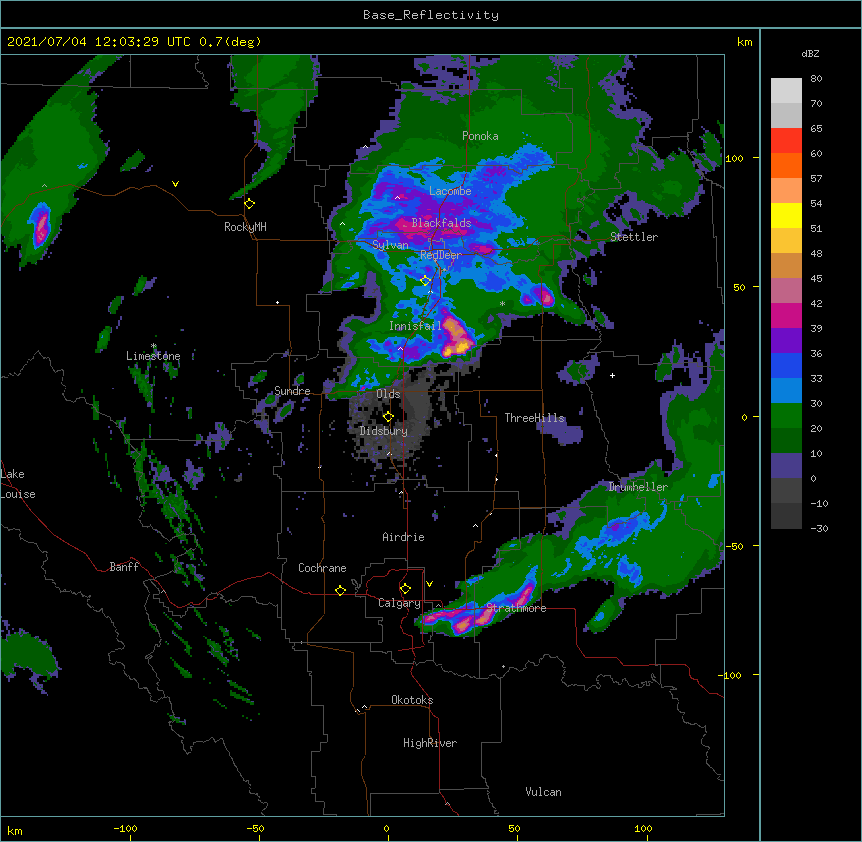Screen dimensions: 862x842
Task: Click the Drumheller label
Action: click(638, 487)
